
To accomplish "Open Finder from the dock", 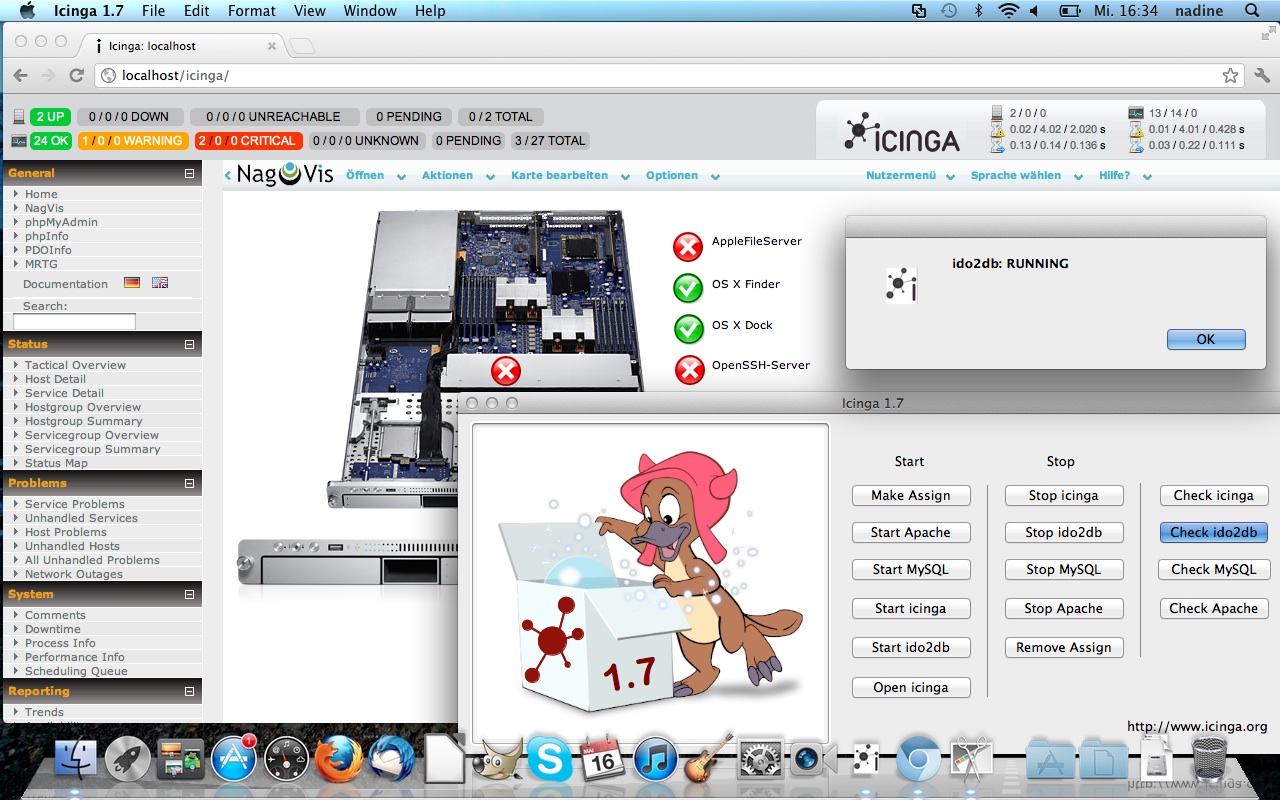I will point(76,758).
